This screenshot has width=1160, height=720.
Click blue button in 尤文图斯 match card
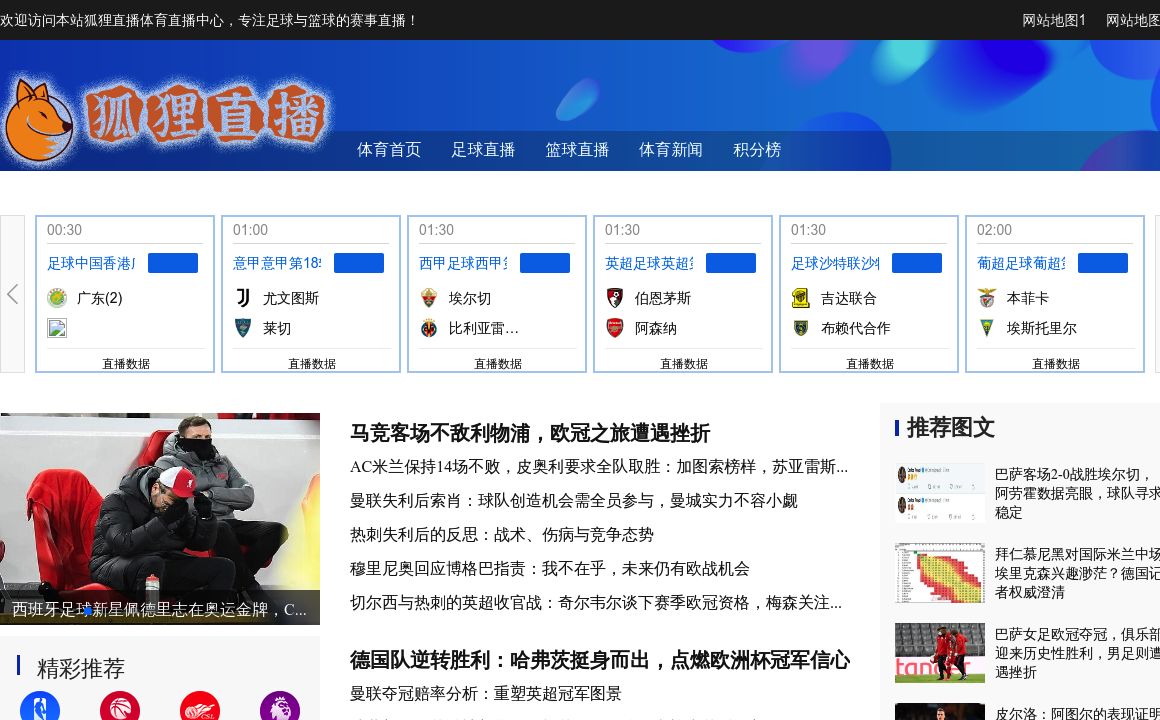pyautogui.click(x=359, y=263)
